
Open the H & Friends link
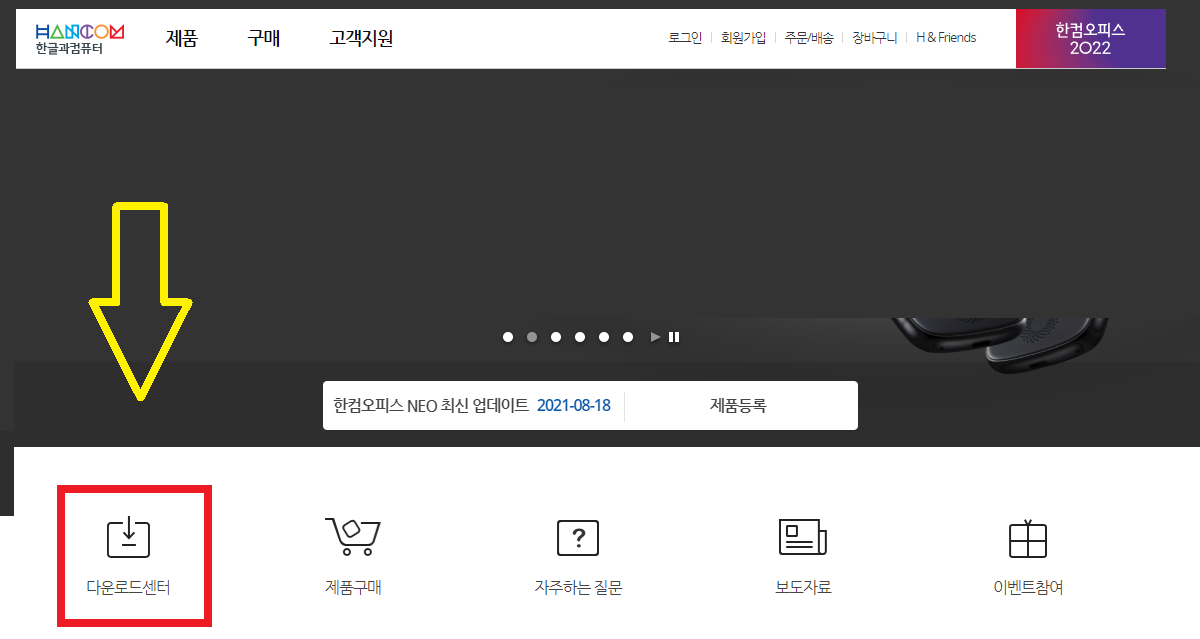[946, 38]
